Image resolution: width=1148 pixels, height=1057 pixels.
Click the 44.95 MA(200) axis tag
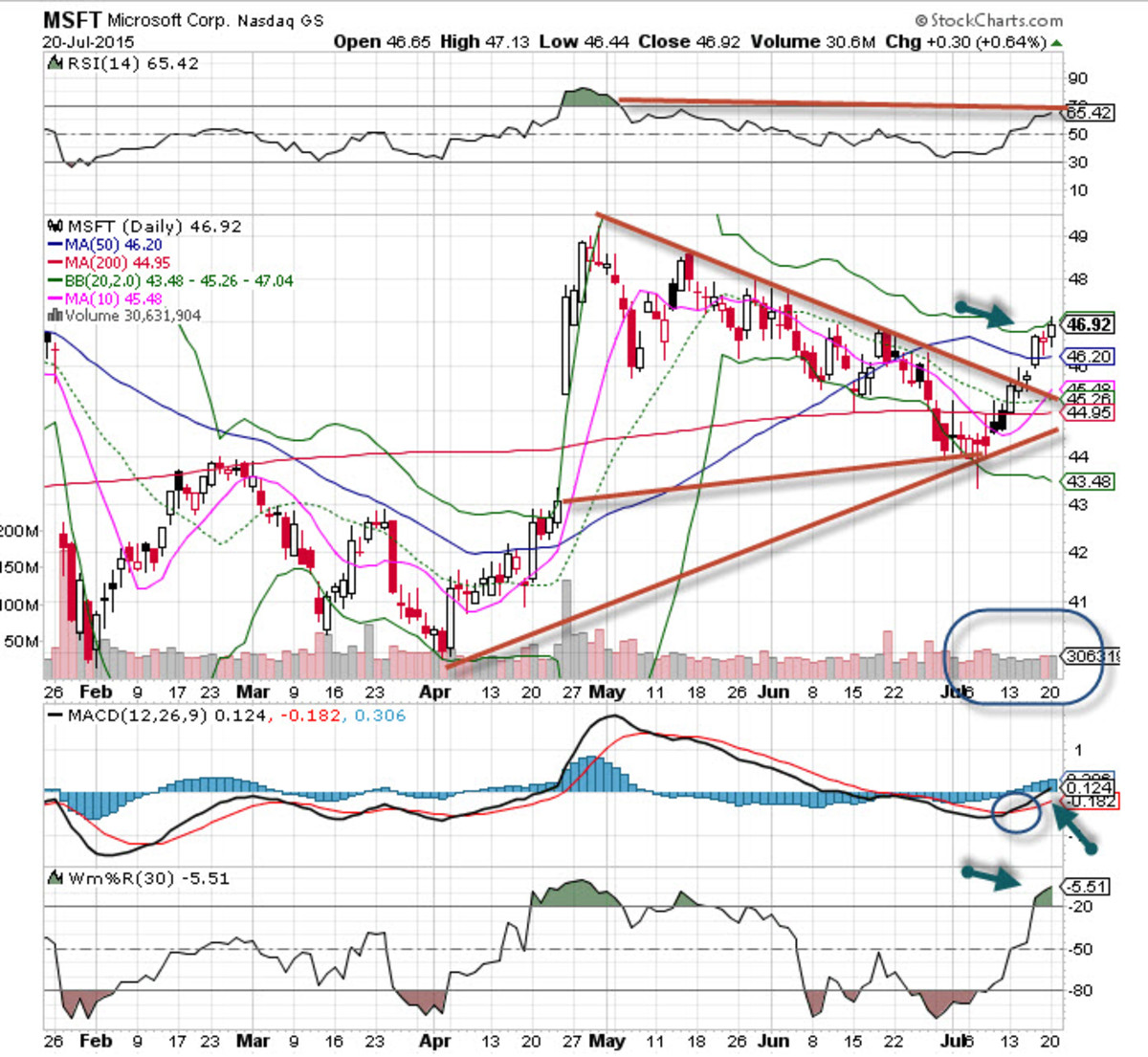pyautogui.click(x=1089, y=412)
